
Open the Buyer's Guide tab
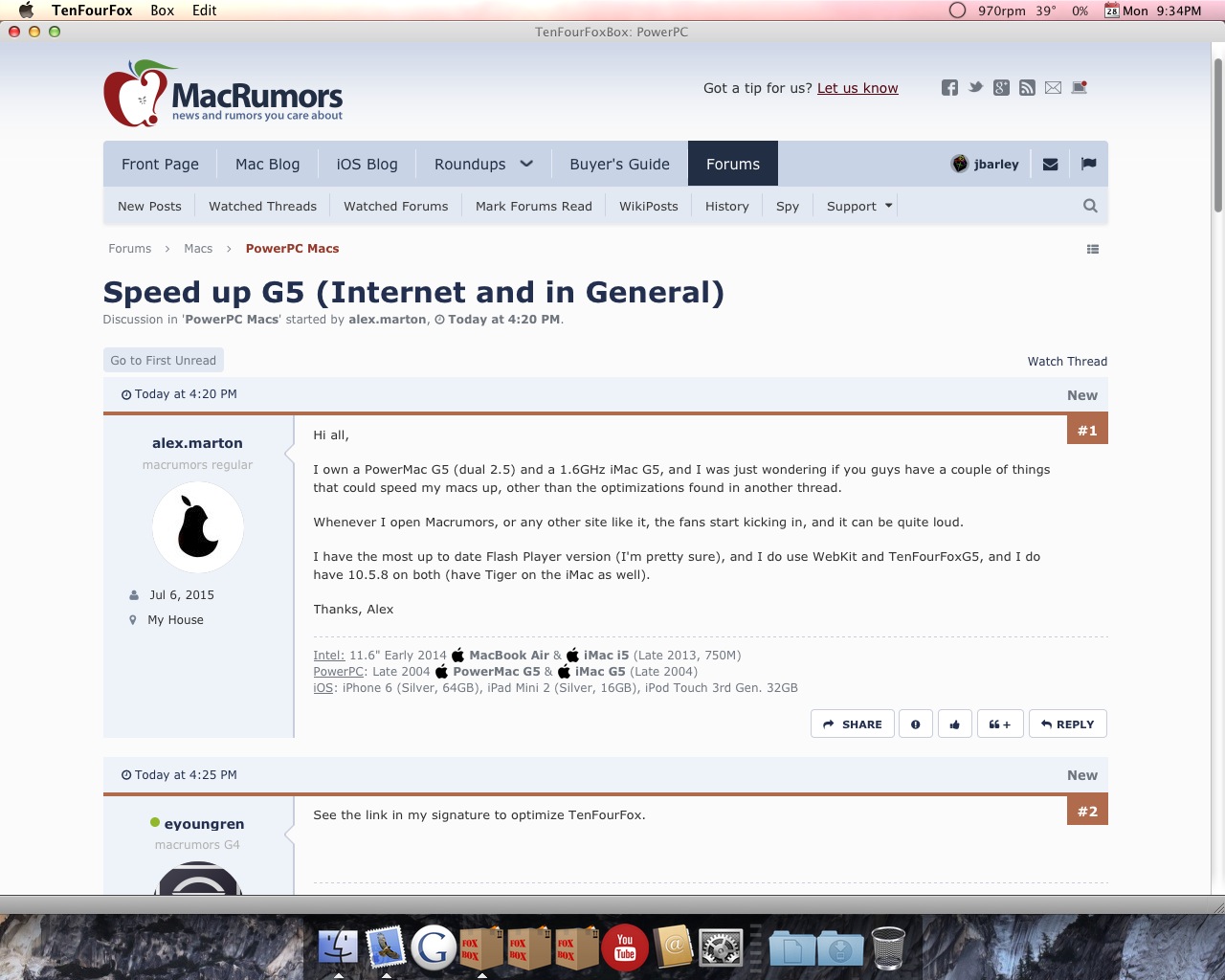point(619,164)
